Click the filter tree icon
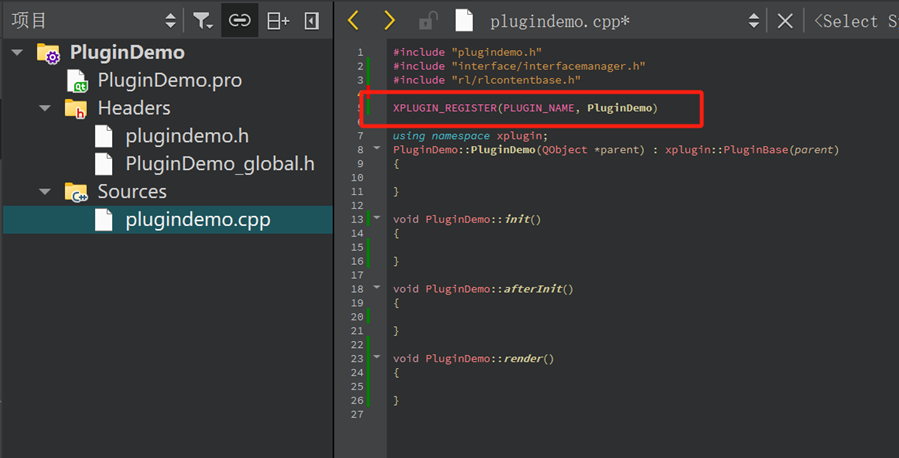This screenshot has width=899, height=458. pyautogui.click(x=202, y=20)
